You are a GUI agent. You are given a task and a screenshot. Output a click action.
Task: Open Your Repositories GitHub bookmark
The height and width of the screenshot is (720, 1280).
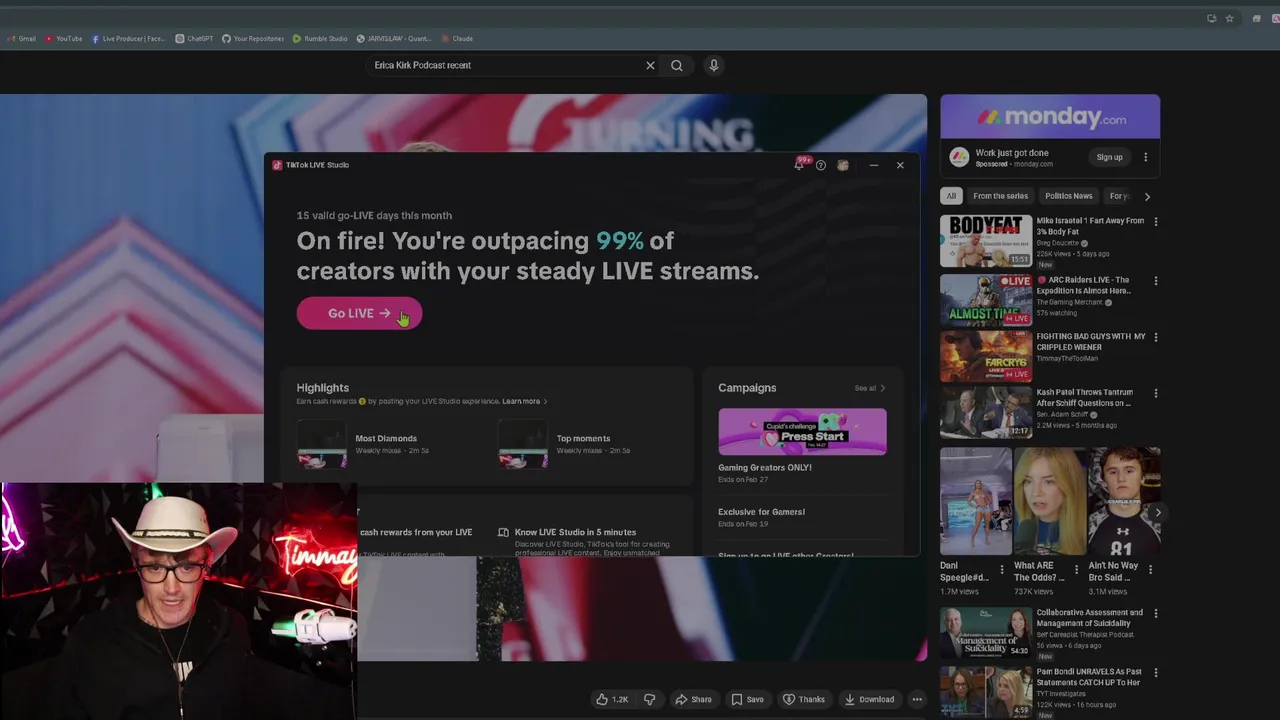[x=253, y=39]
